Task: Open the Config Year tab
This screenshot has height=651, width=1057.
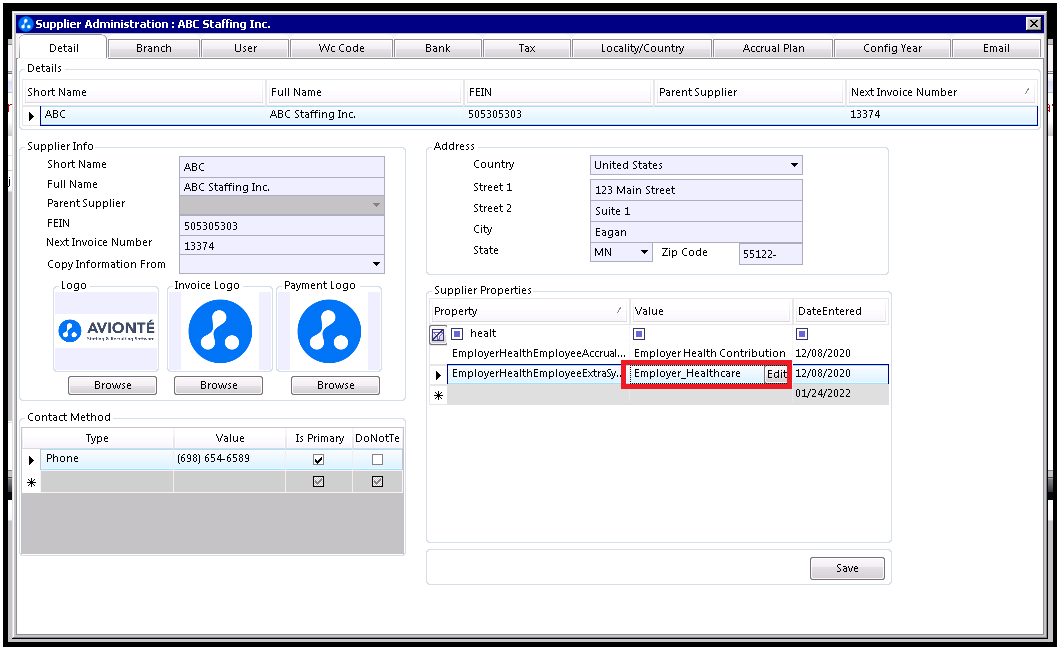Action: tap(893, 49)
